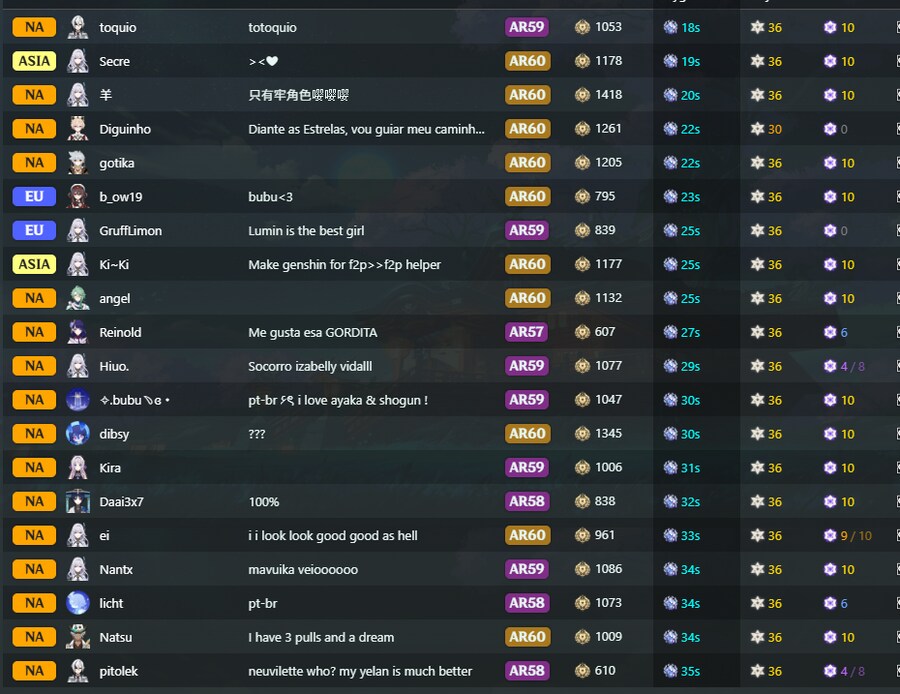The image size is (900, 694).
Task: Click EU region badge for GruffLimon
Action: [x=34, y=230]
